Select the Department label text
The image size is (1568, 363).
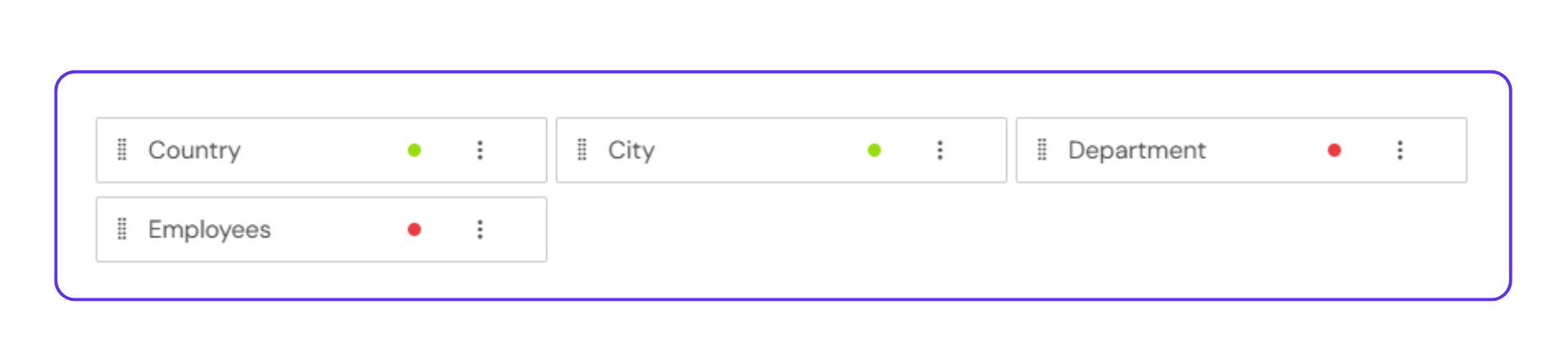(1137, 150)
